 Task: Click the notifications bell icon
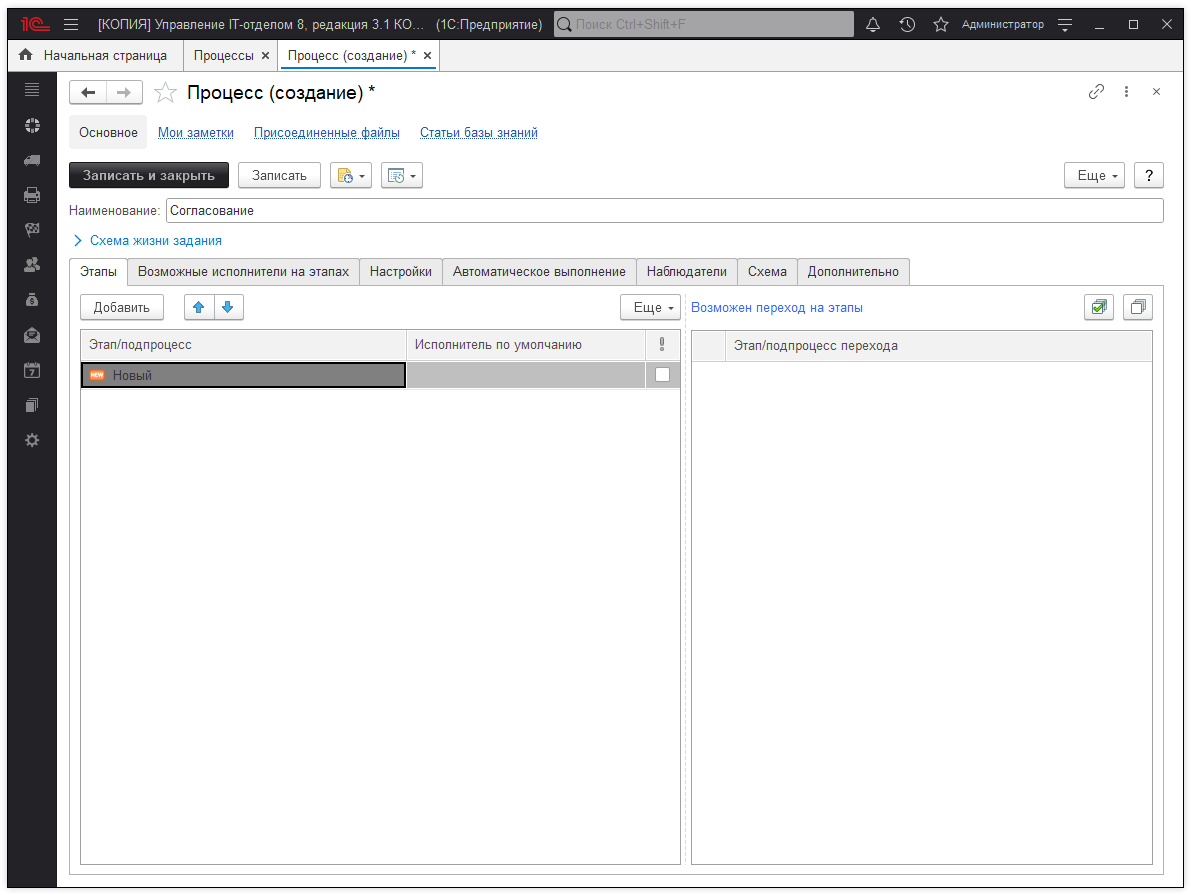(873, 25)
